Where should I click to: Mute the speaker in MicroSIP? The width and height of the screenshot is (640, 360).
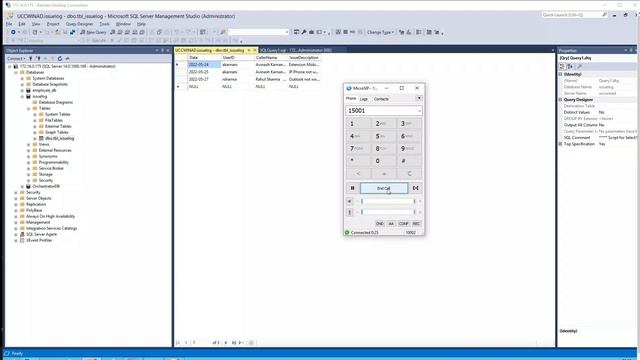(x=349, y=201)
